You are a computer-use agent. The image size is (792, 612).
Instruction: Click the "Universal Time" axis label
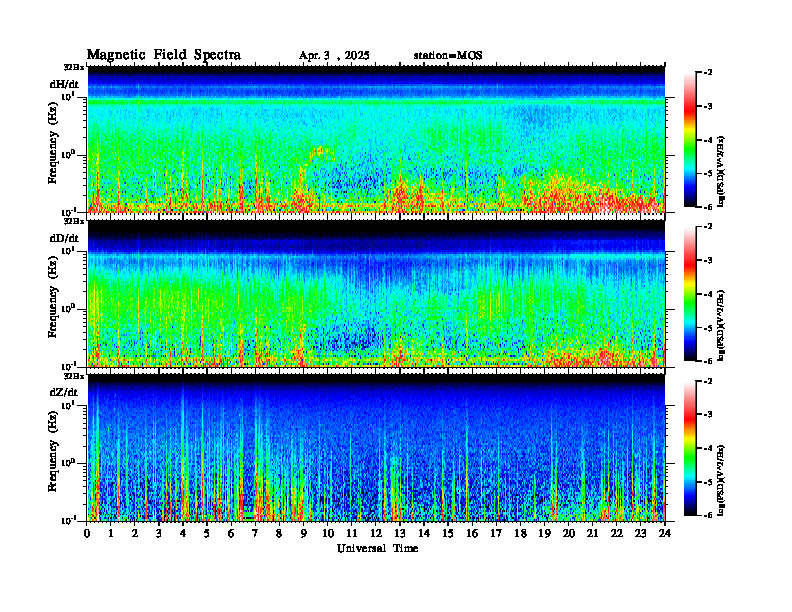[378, 548]
